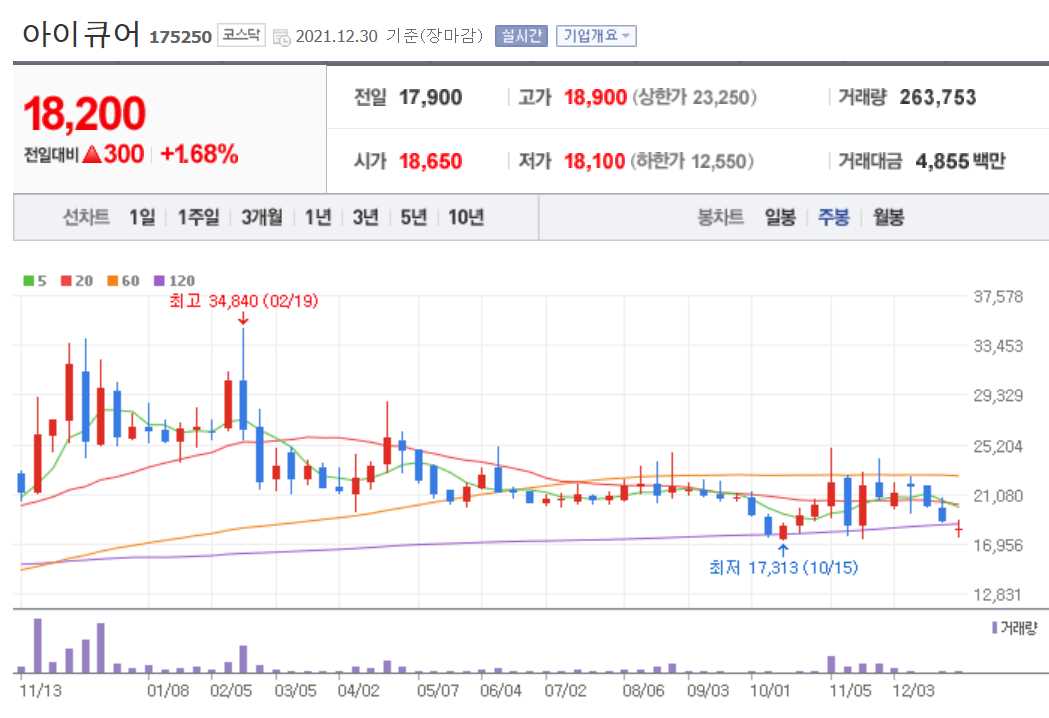
Task: Click the 최저 17,313 (10/15) low marker
Action: (x=783, y=567)
